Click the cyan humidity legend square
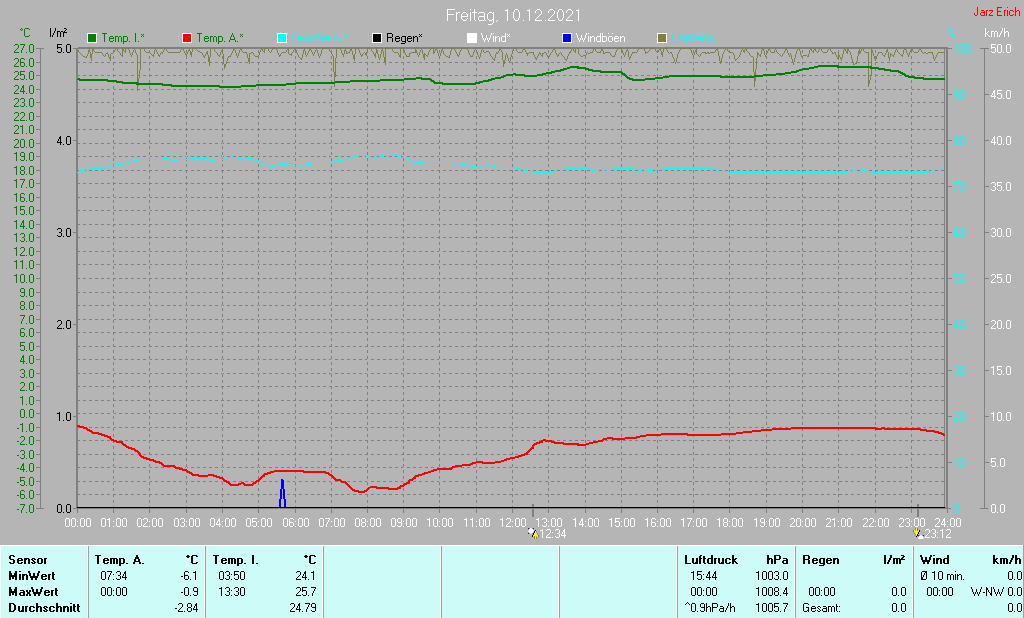This screenshot has width=1024, height=618. click(x=282, y=38)
